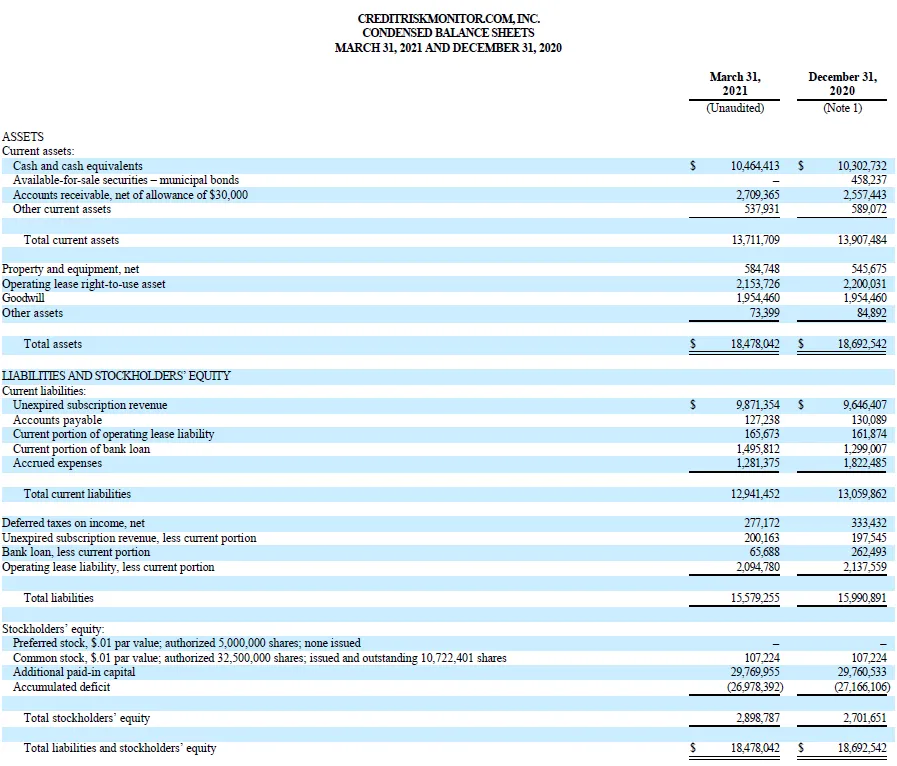Click the '(Unaudited)' label
897x766 pixels.
735,108
